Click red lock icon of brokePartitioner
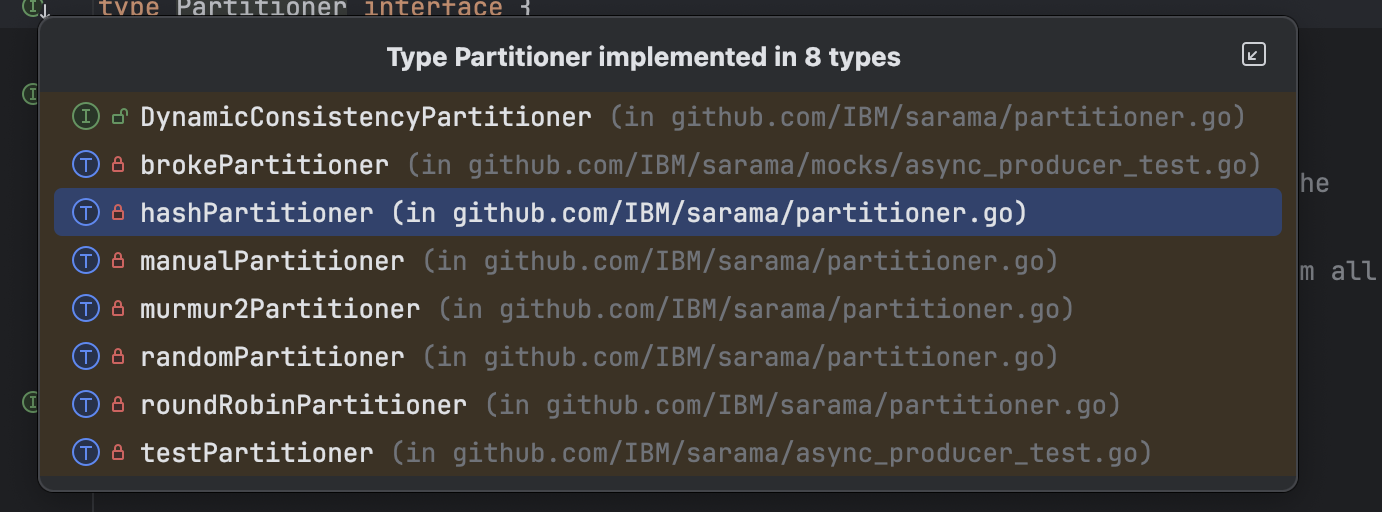Viewport: 1382px width, 512px height. 118,165
